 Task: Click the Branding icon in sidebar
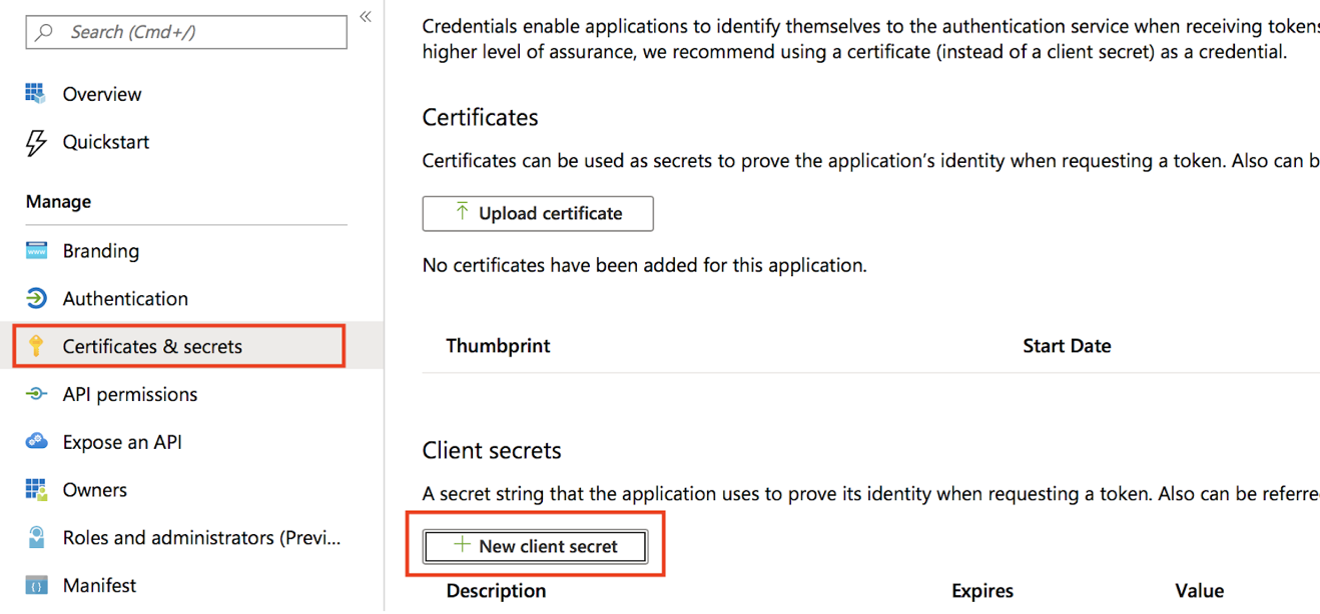click(36, 251)
